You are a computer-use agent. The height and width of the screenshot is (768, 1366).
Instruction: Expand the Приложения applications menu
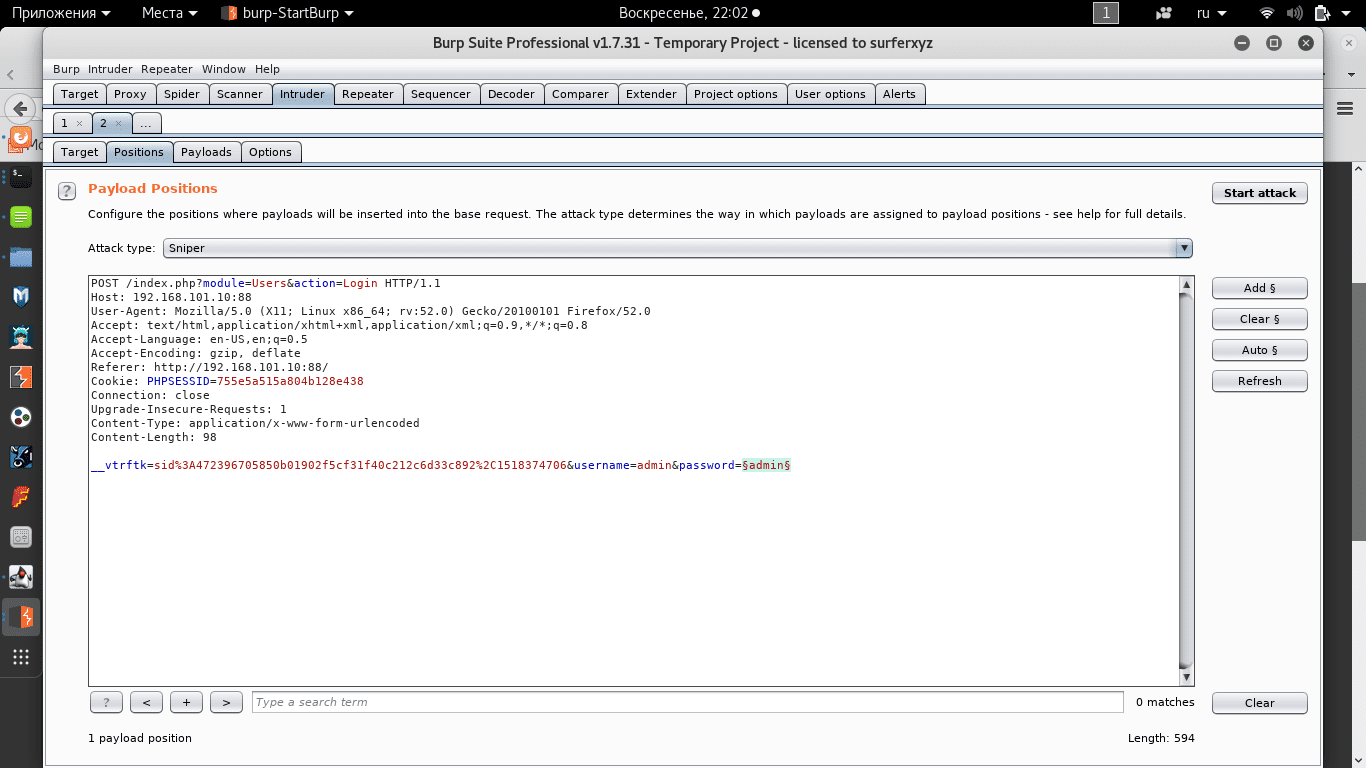point(61,13)
